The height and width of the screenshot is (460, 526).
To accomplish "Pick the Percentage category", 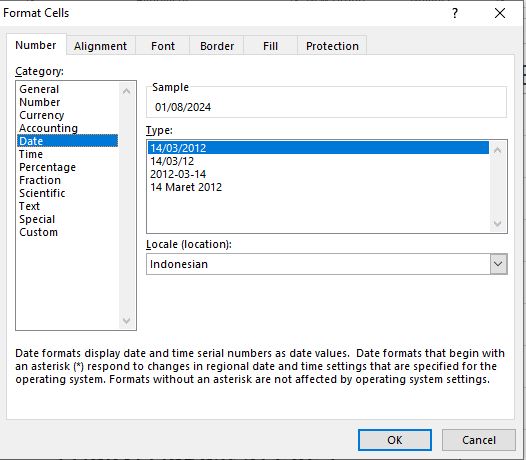I will (67, 167).
